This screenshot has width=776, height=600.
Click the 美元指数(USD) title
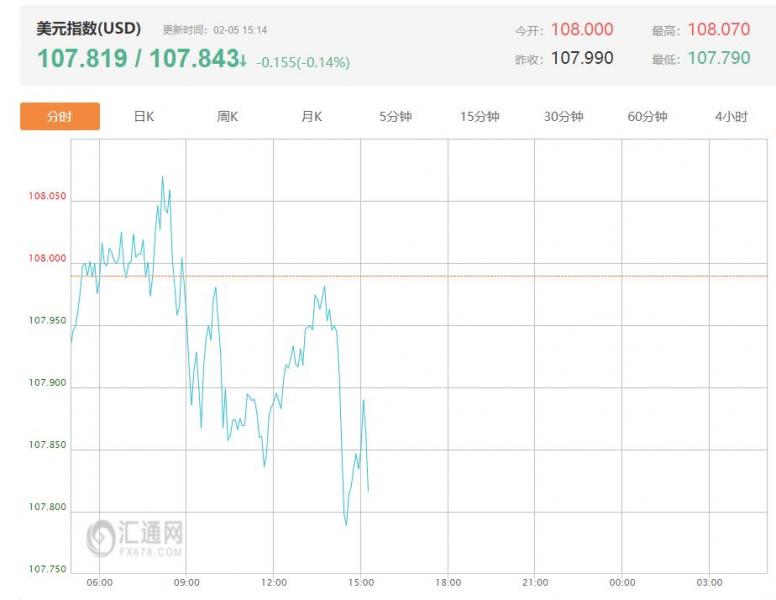89,28
